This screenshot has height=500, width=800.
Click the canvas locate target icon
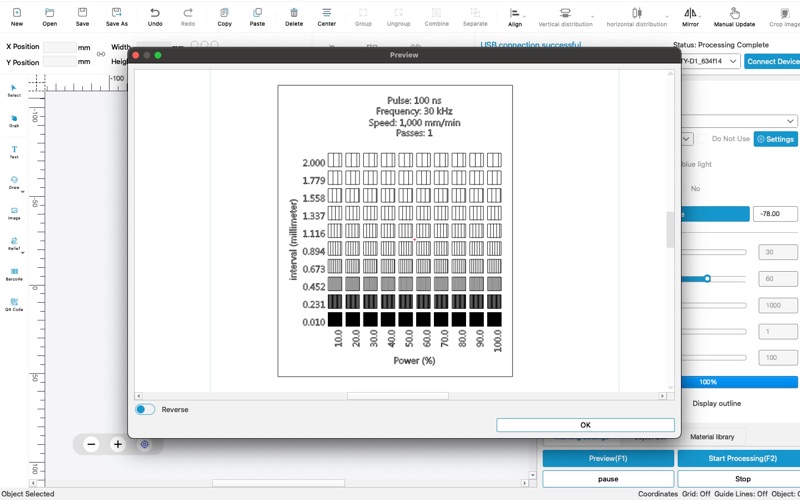pyautogui.click(x=144, y=444)
